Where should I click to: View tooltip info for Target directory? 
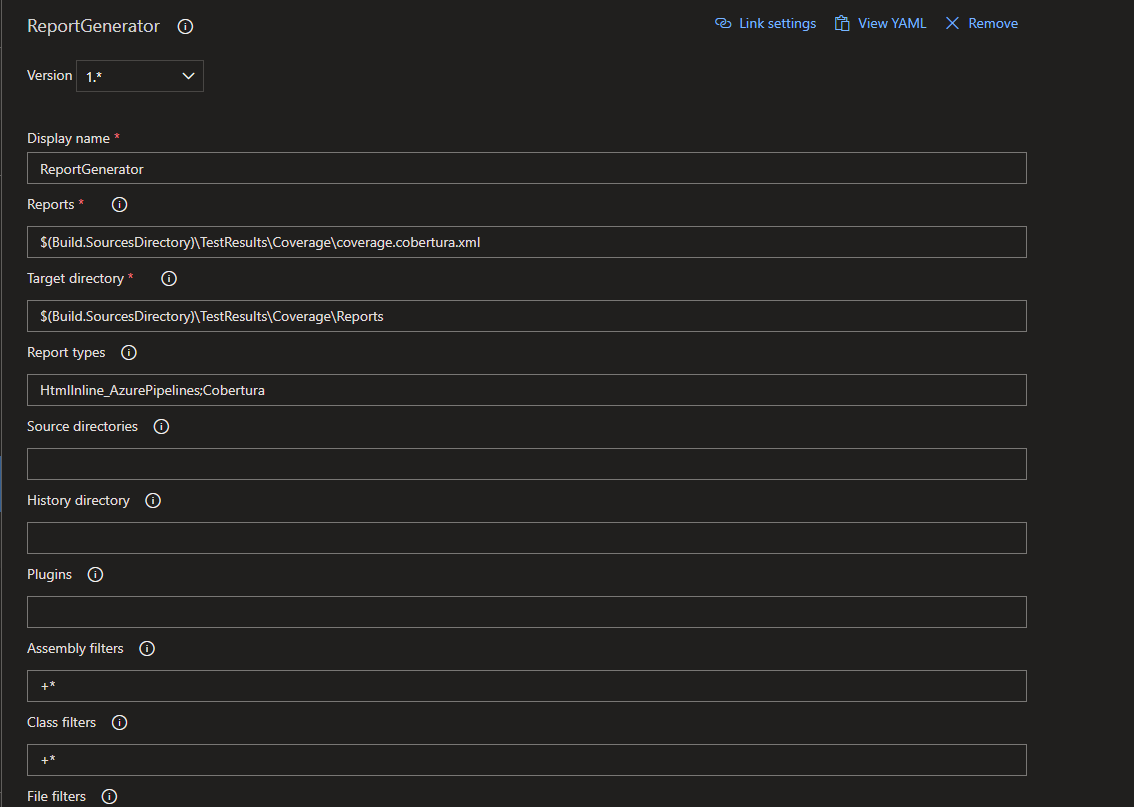[x=168, y=278]
